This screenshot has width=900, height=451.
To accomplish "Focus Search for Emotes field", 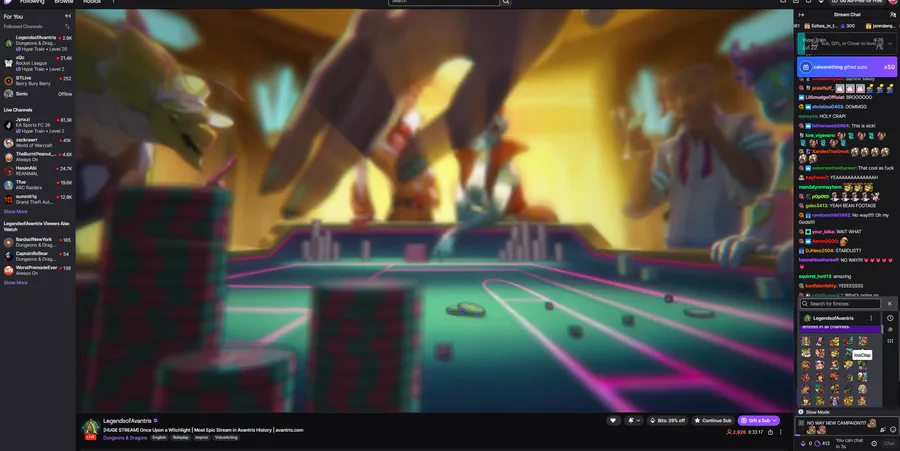I will click(840, 304).
